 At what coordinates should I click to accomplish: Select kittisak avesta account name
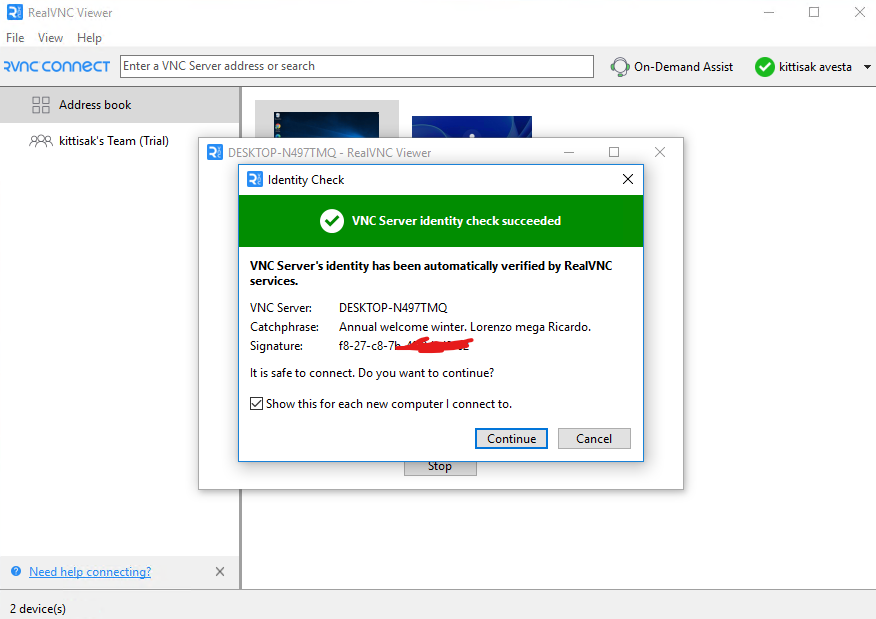pos(815,67)
